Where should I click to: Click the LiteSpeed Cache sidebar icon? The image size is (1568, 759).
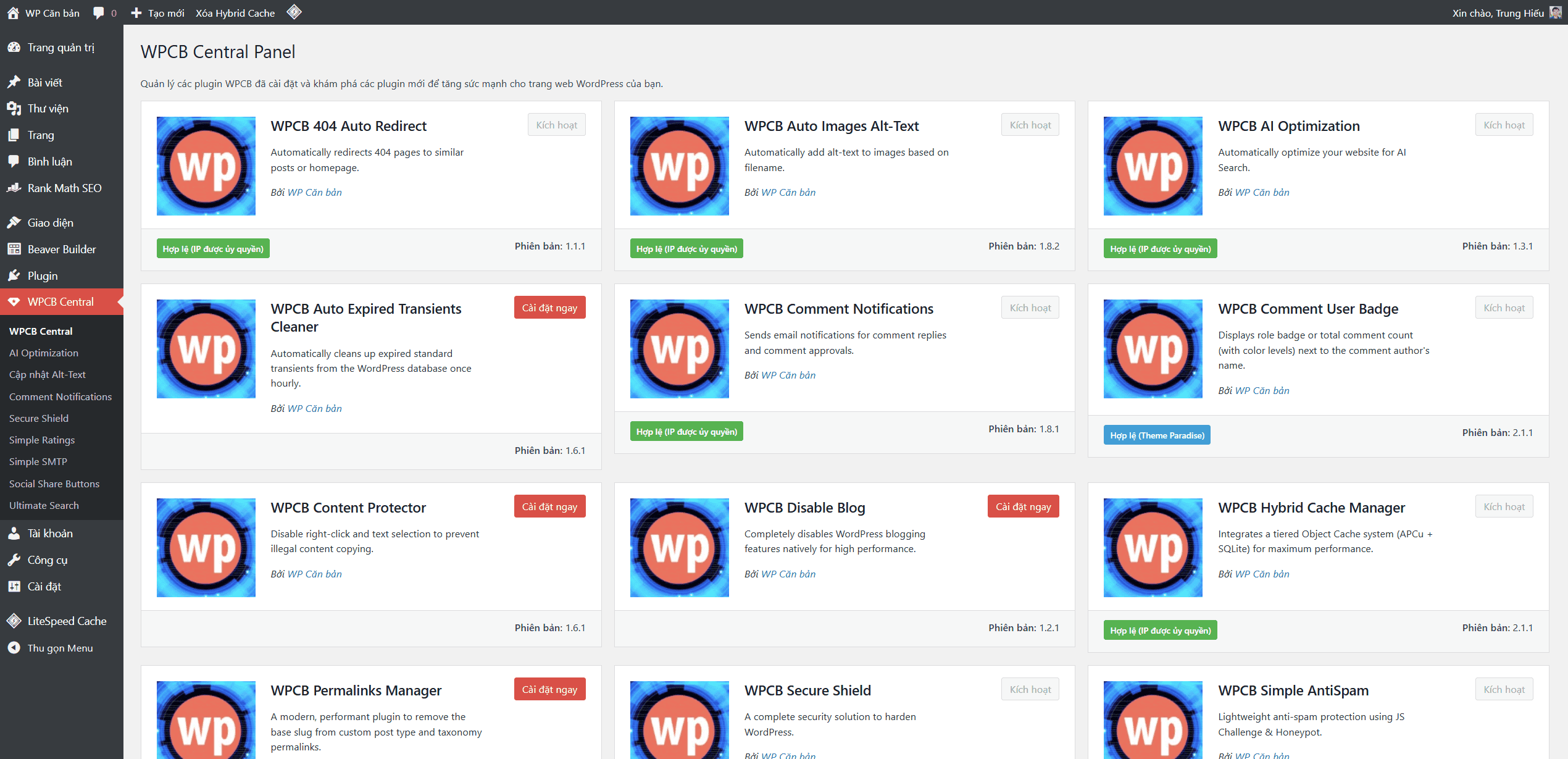point(14,621)
